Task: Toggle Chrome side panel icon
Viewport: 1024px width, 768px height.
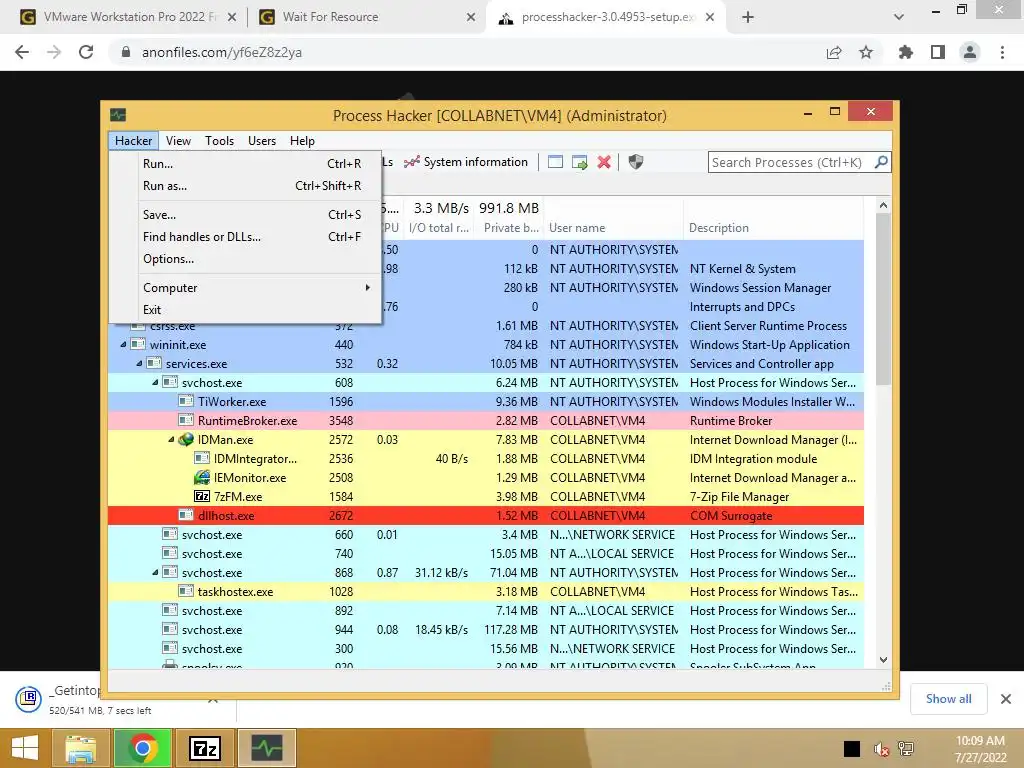Action: click(938, 52)
